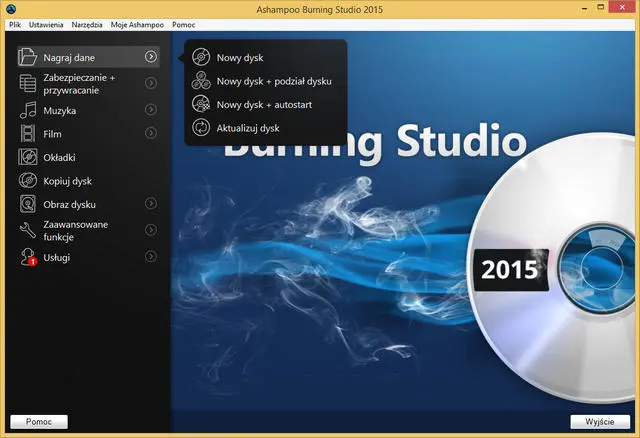Click the Wyjście button
Image resolution: width=640 pixels, height=438 pixels.
600,422
